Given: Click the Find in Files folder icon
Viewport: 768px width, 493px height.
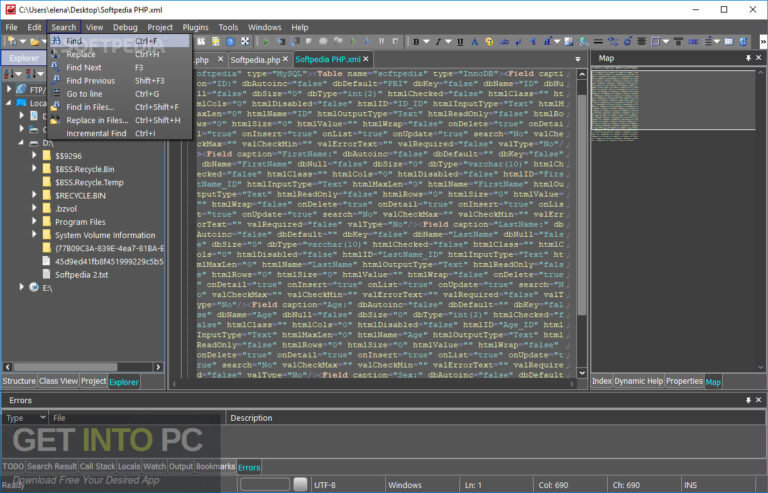Looking at the screenshot, I should (x=55, y=107).
